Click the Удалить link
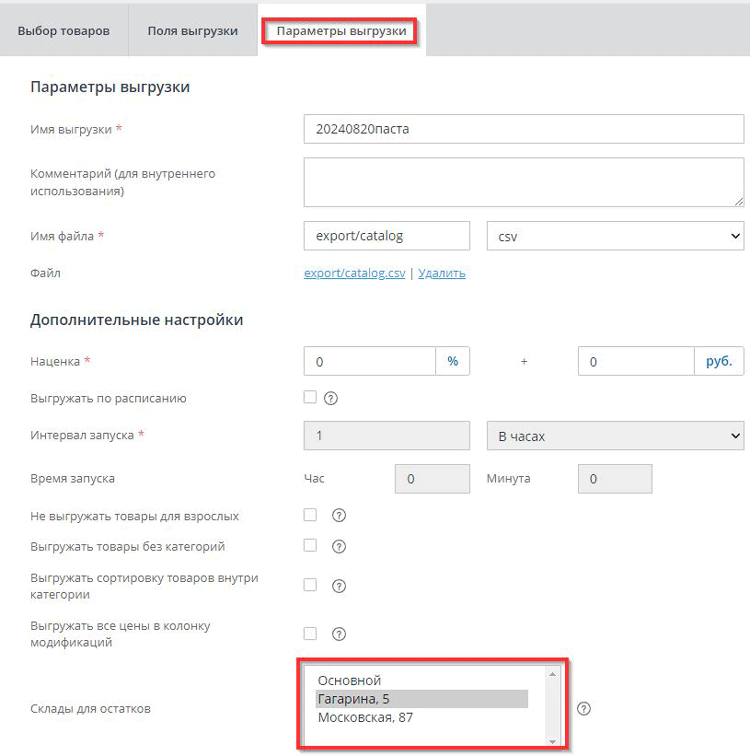 pyautogui.click(x=442, y=273)
